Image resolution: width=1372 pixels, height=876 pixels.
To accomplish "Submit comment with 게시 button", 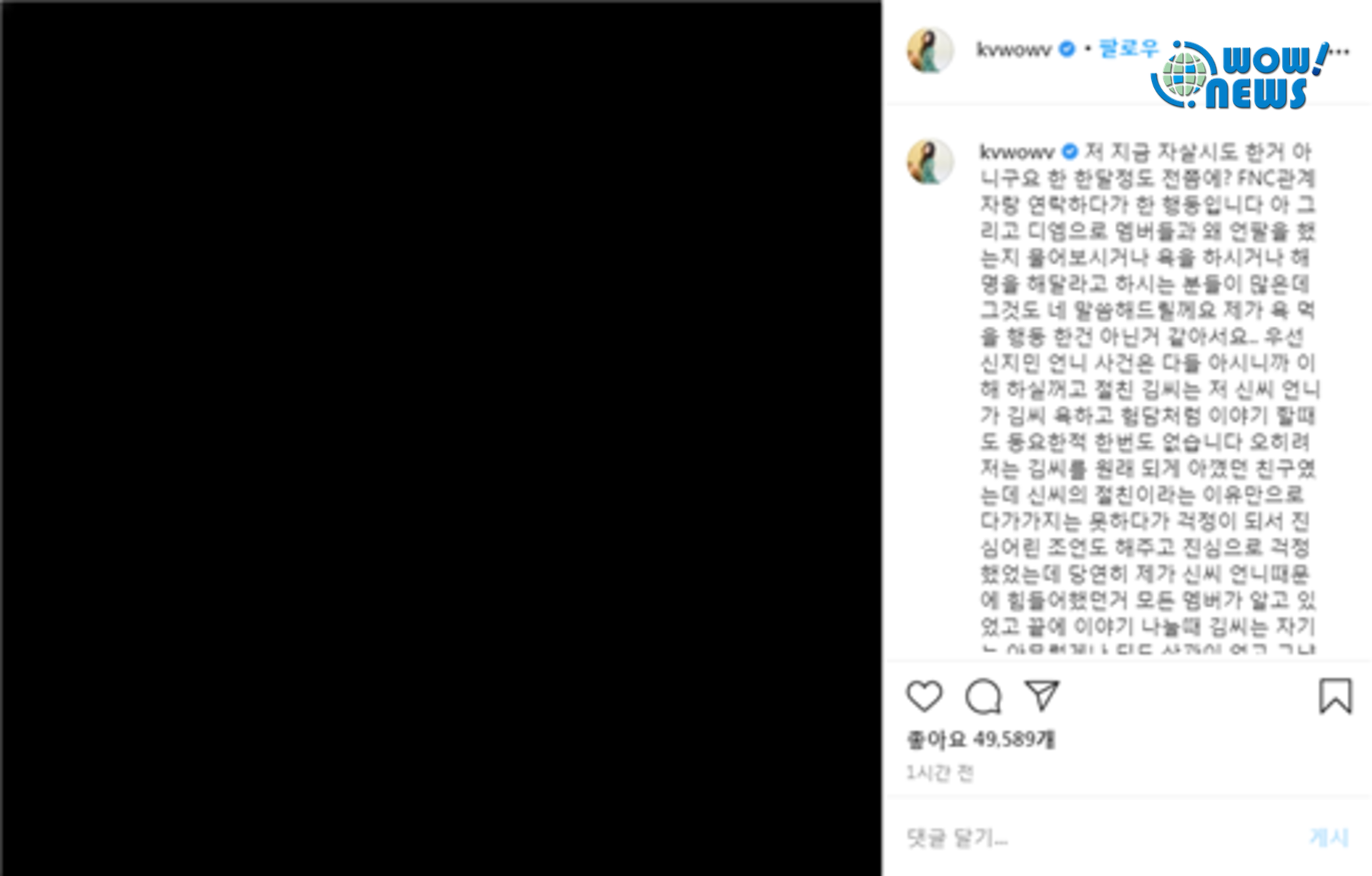I will coord(1329,837).
